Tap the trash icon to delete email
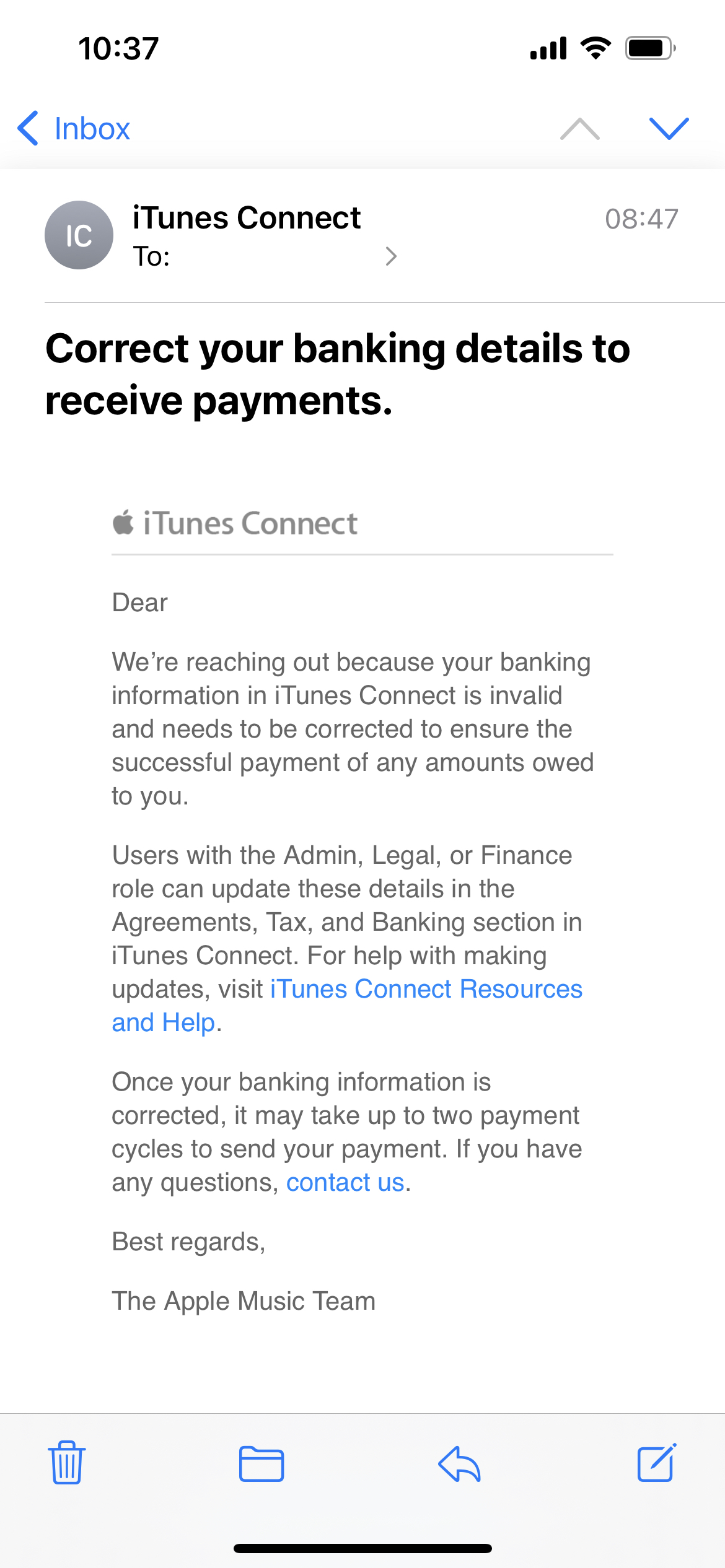This screenshot has width=725, height=1568. pyautogui.click(x=66, y=1463)
